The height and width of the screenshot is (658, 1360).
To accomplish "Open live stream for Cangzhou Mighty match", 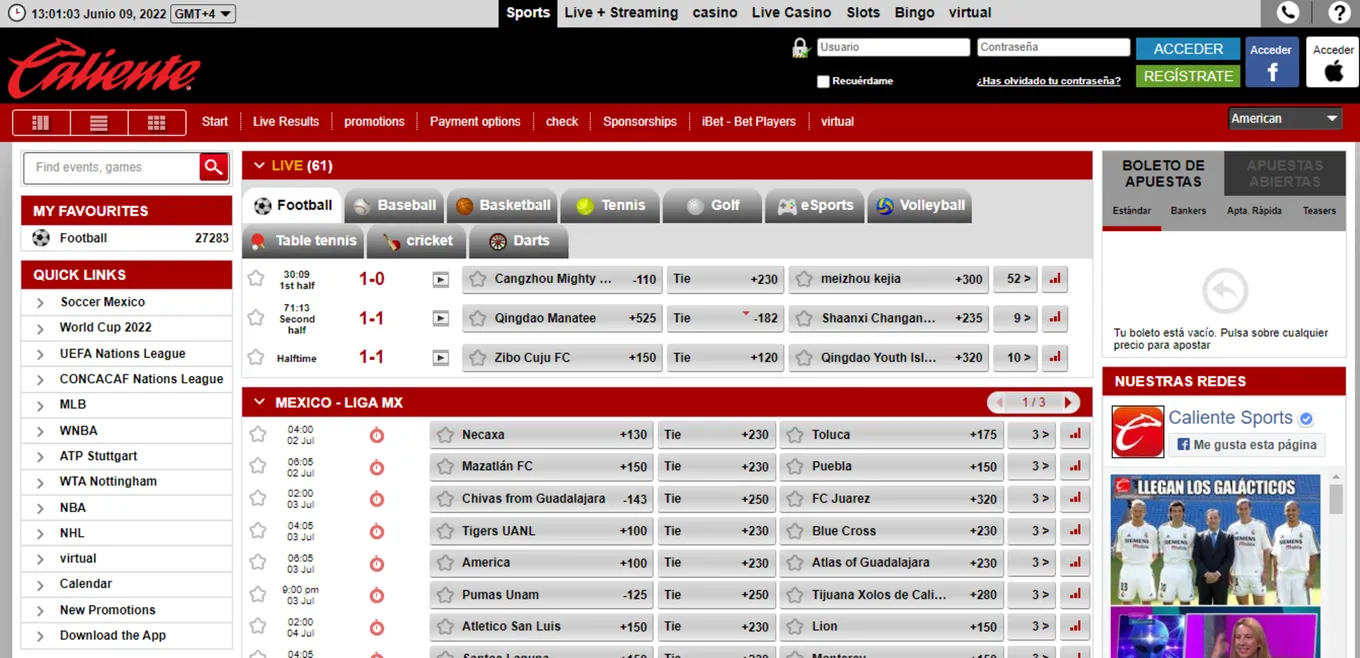I will pyautogui.click(x=441, y=280).
